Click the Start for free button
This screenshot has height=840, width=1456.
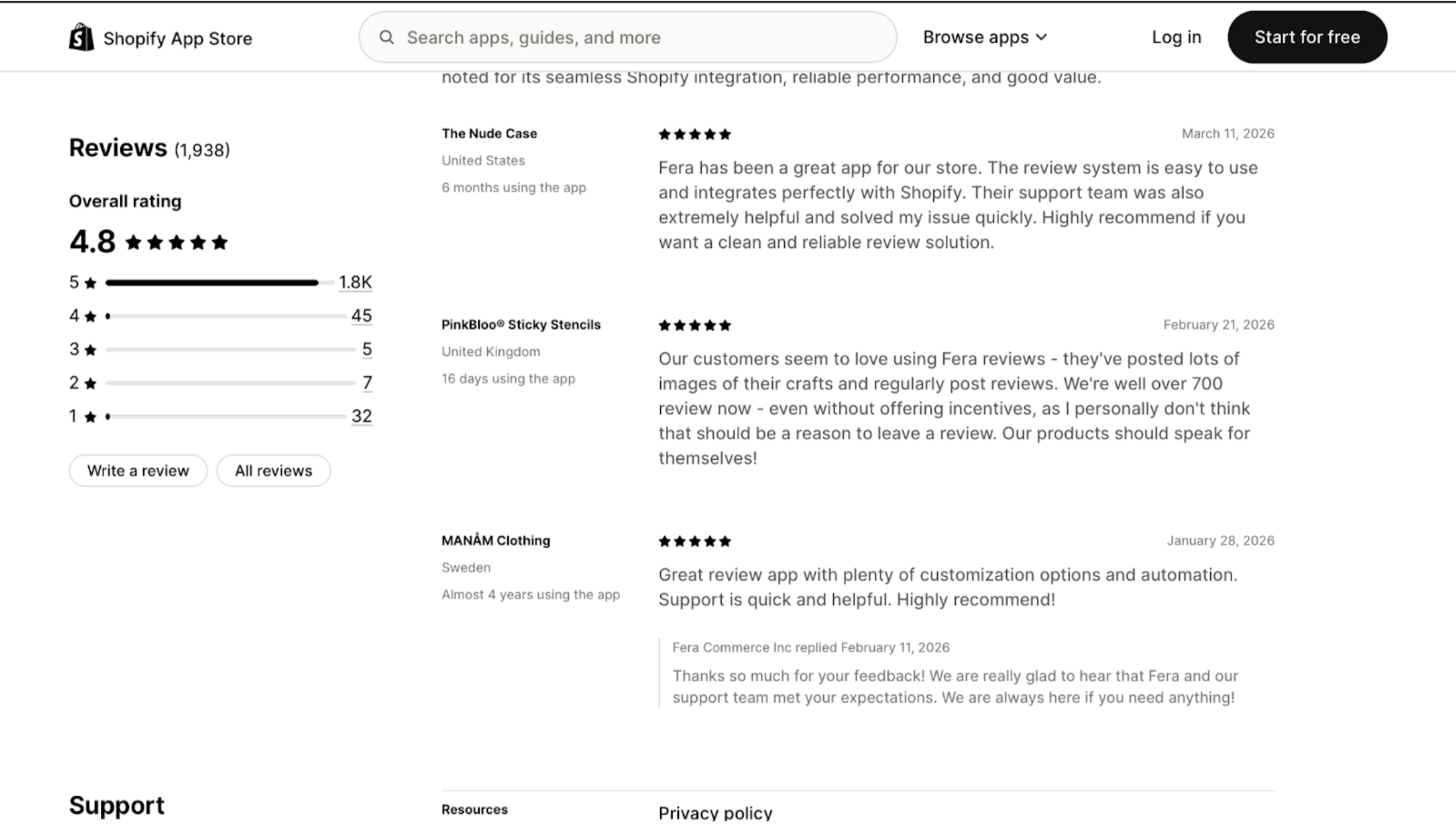click(1307, 37)
